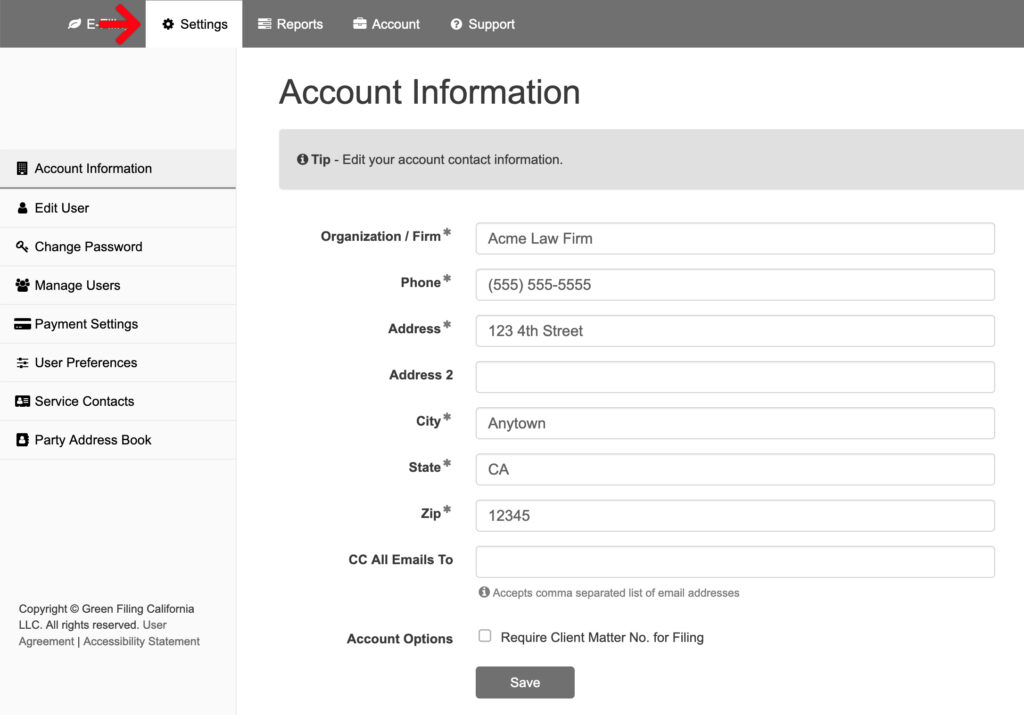Click the gear icon on the Settings tab
This screenshot has width=1024, height=715.
(x=169, y=23)
